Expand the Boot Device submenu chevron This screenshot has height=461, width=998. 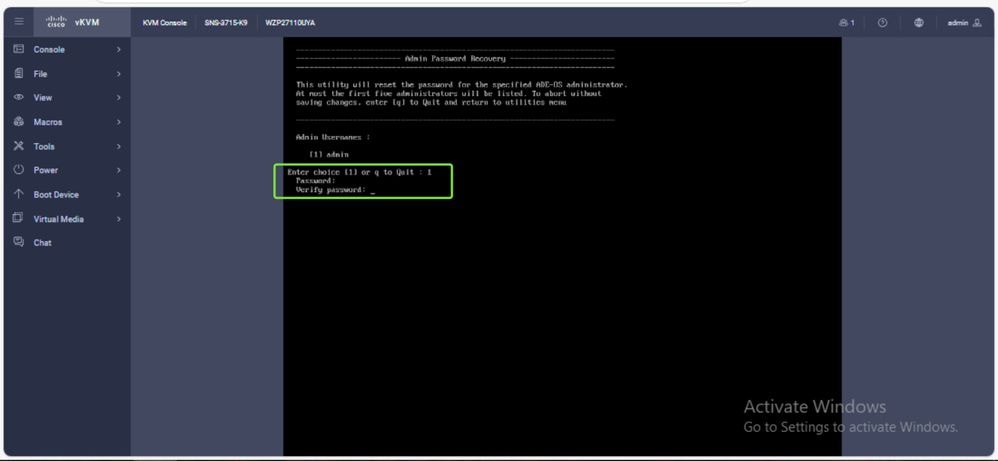click(118, 195)
